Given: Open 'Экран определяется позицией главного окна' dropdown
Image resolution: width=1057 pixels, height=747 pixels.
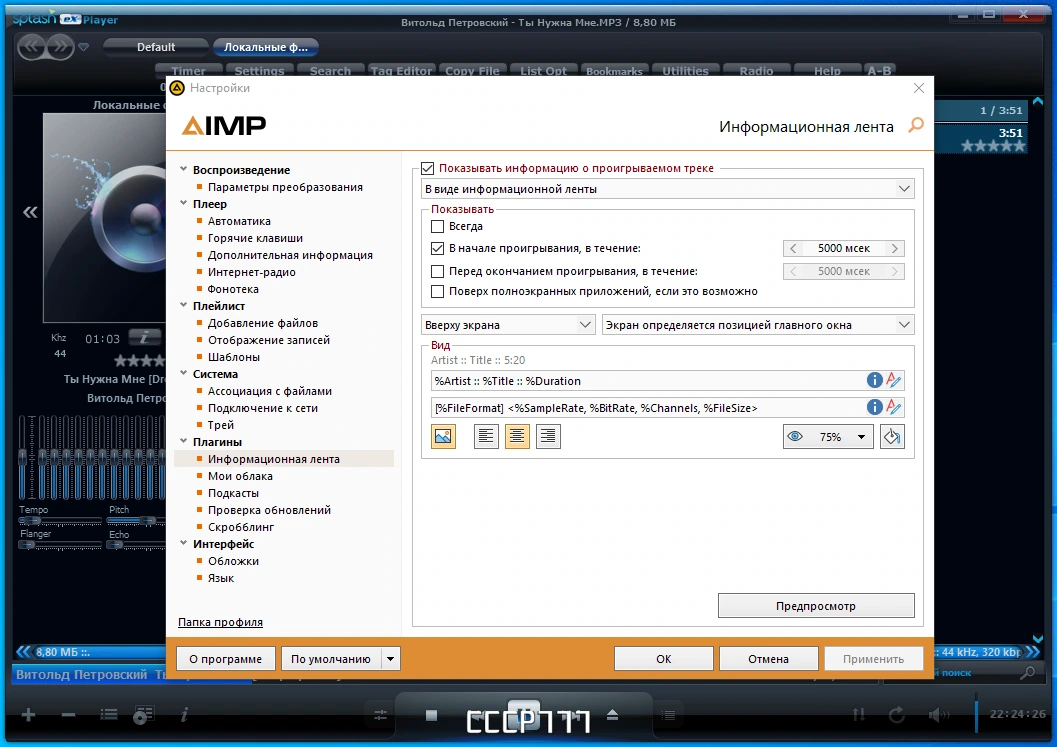Looking at the screenshot, I should pyautogui.click(x=758, y=325).
